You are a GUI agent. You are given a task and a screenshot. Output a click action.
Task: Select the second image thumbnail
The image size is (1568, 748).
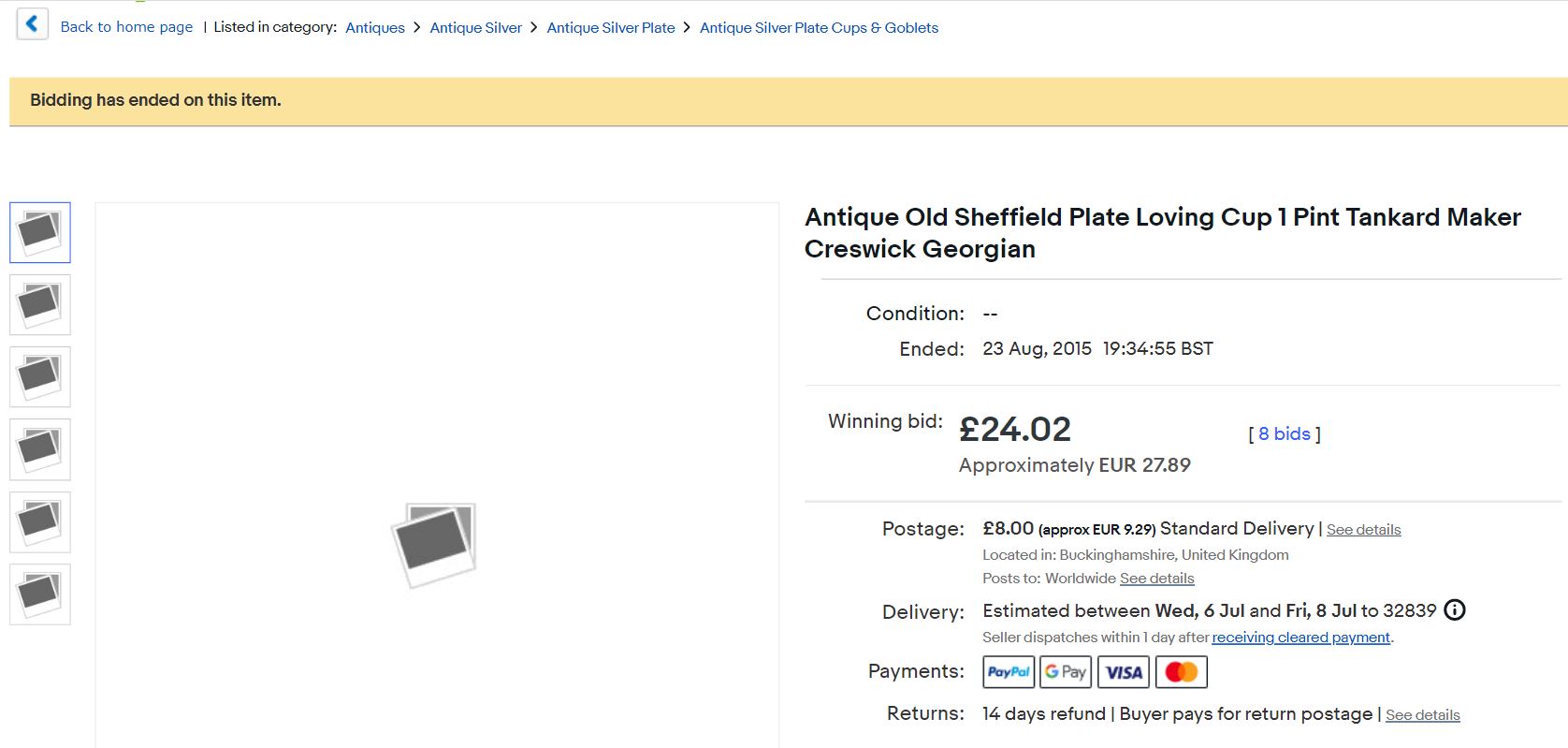coord(40,304)
